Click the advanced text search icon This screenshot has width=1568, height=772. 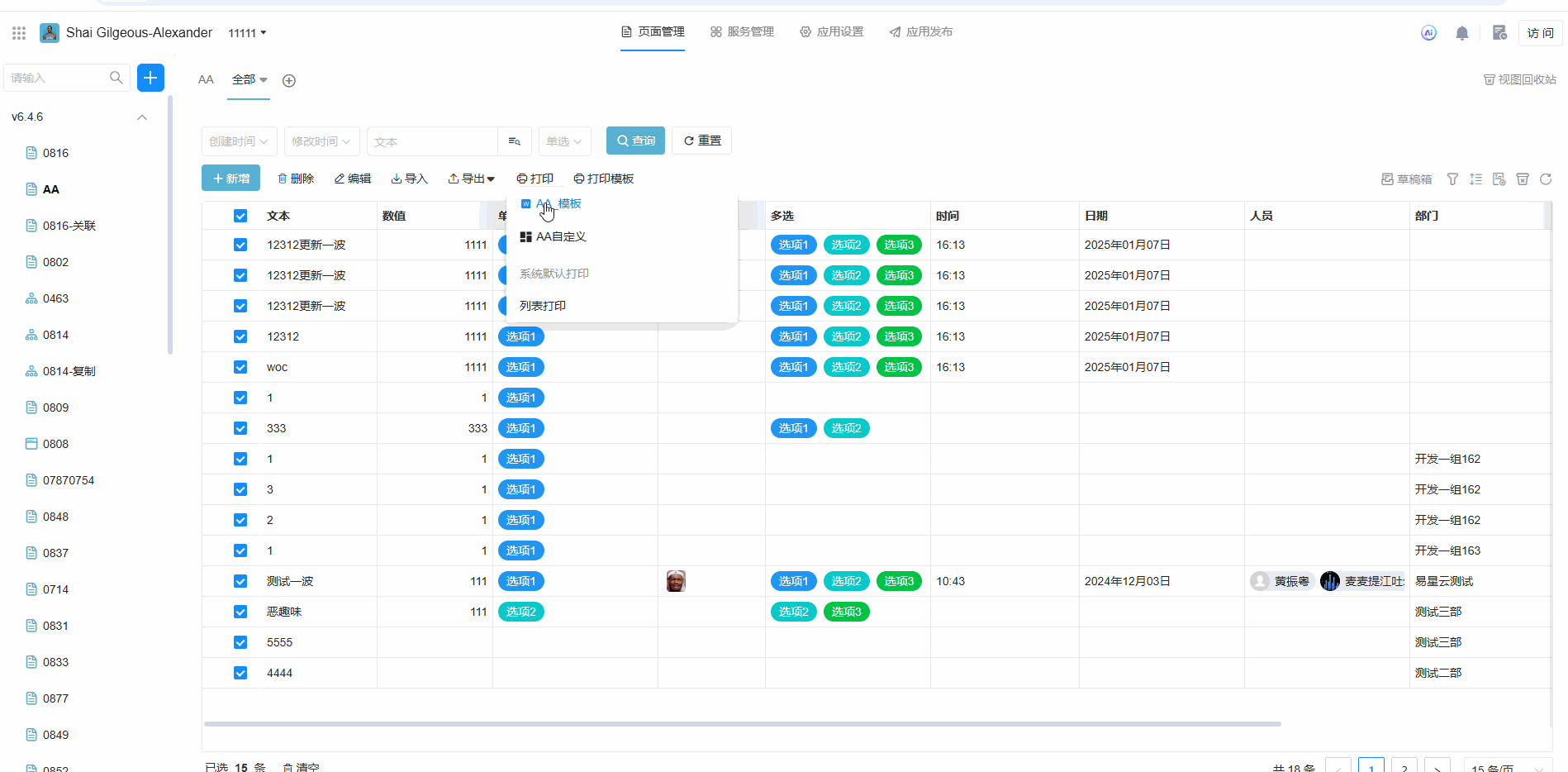[514, 141]
